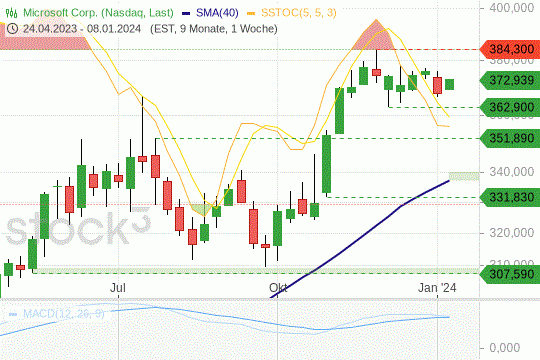540x360 pixels.
Task: Click the MACD(12, 26, 9) indicator label
Action: (x=63, y=314)
